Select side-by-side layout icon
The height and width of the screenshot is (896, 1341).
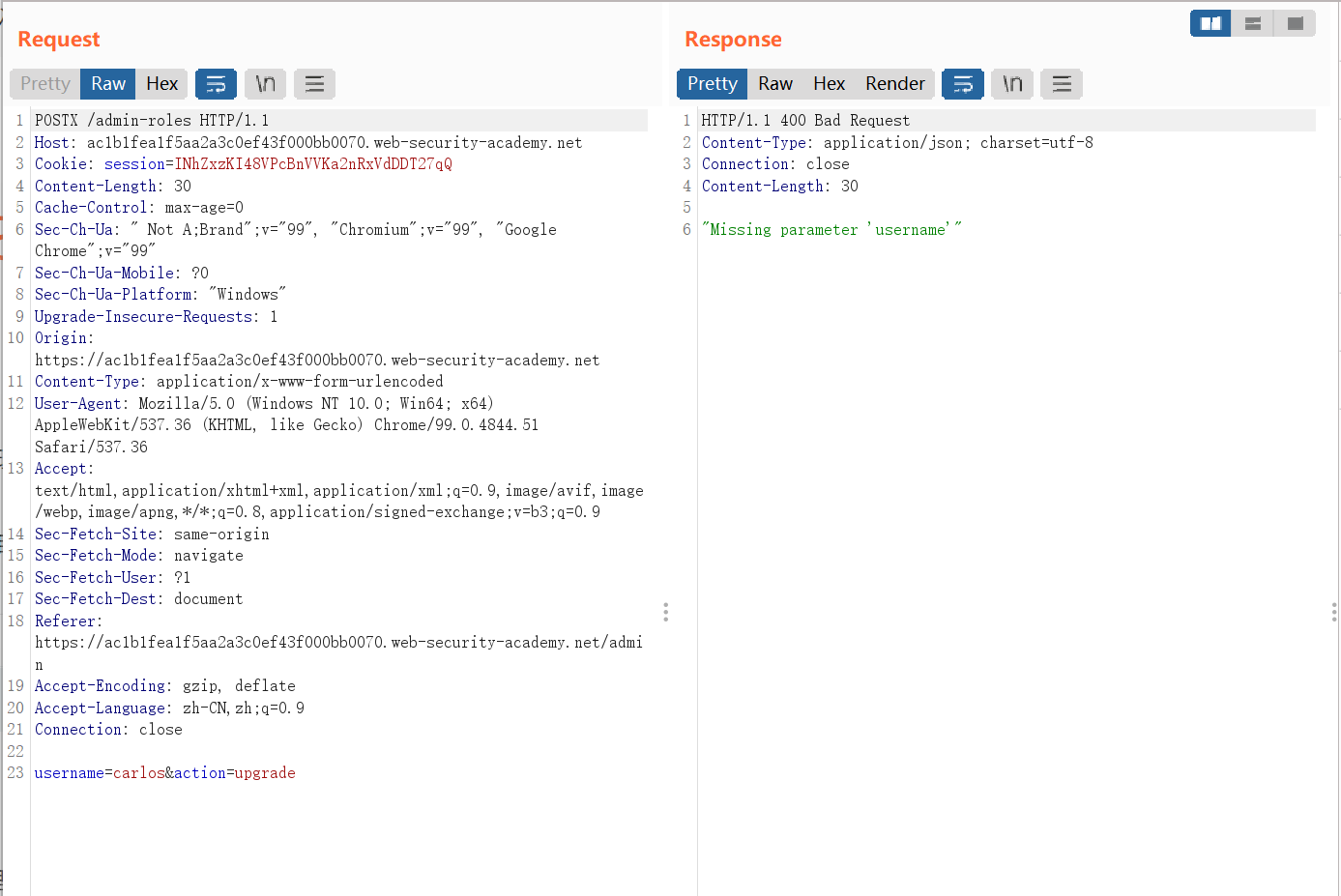pyautogui.click(x=1210, y=23)
